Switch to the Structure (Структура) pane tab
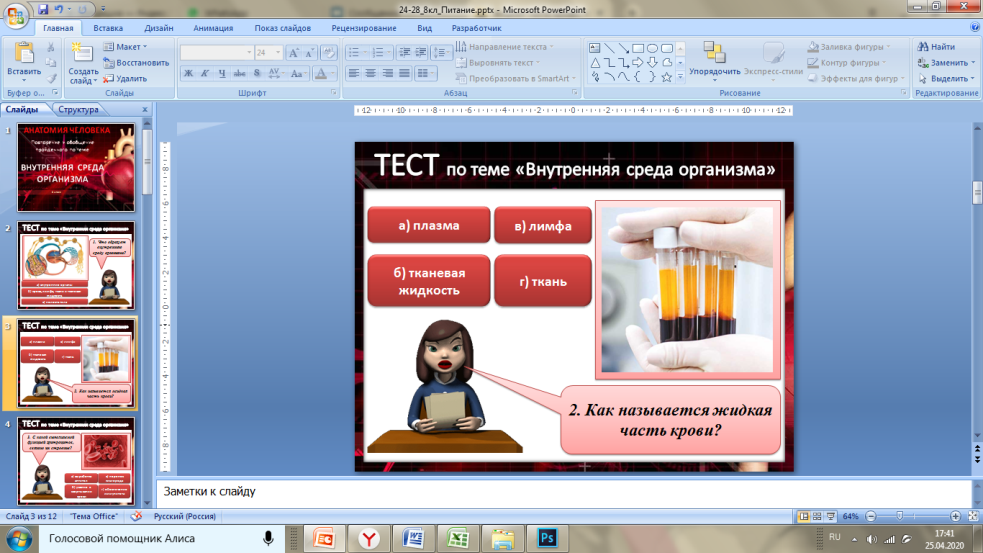Screen dimensions: 983x553 [x=78, y=110]
